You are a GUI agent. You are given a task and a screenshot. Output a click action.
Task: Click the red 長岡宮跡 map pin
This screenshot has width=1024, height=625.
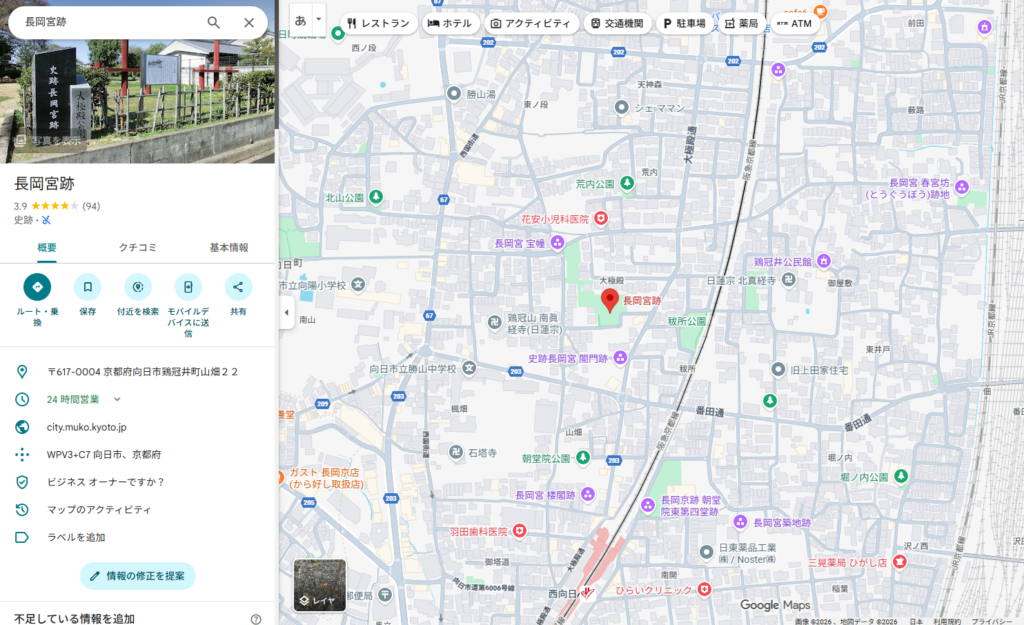coord(609,300)
